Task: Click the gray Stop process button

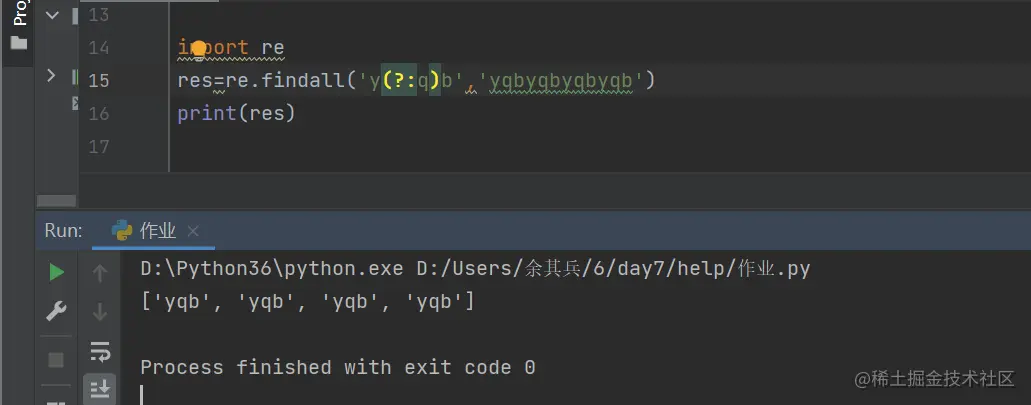Action: [56, 359]
